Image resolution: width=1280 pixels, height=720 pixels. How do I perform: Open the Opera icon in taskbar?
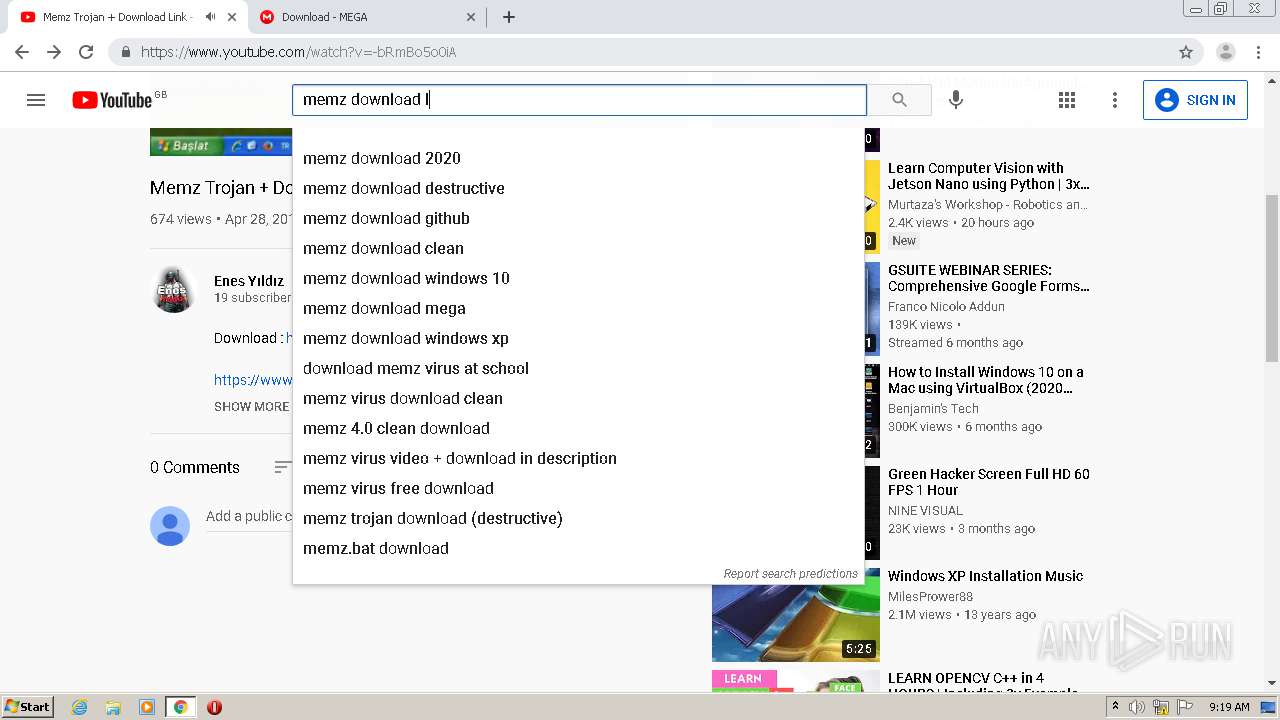tap(214, 707)
